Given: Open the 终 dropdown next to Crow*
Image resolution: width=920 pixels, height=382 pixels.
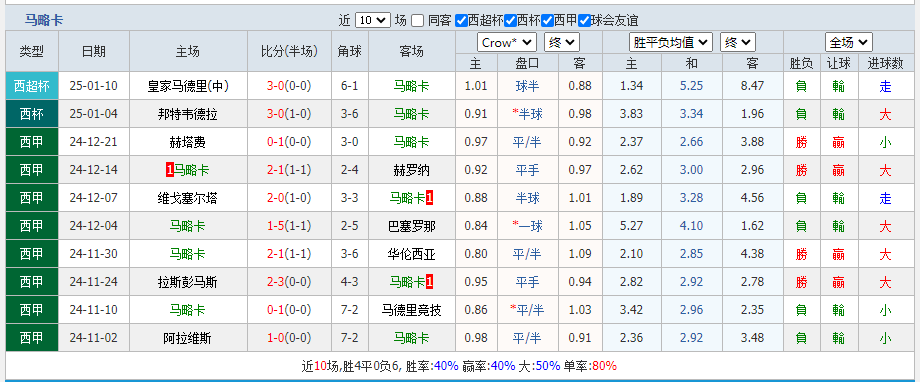Looking at the screenshot, I should pos(562,42).
